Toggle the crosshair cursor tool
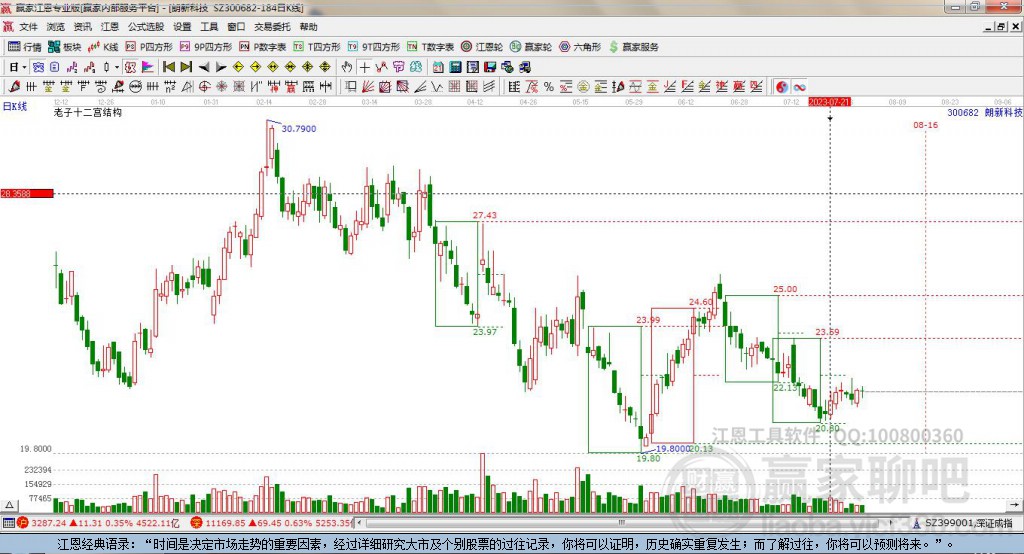This screenshot has width=1024, height=554. (x=364, y=67)
